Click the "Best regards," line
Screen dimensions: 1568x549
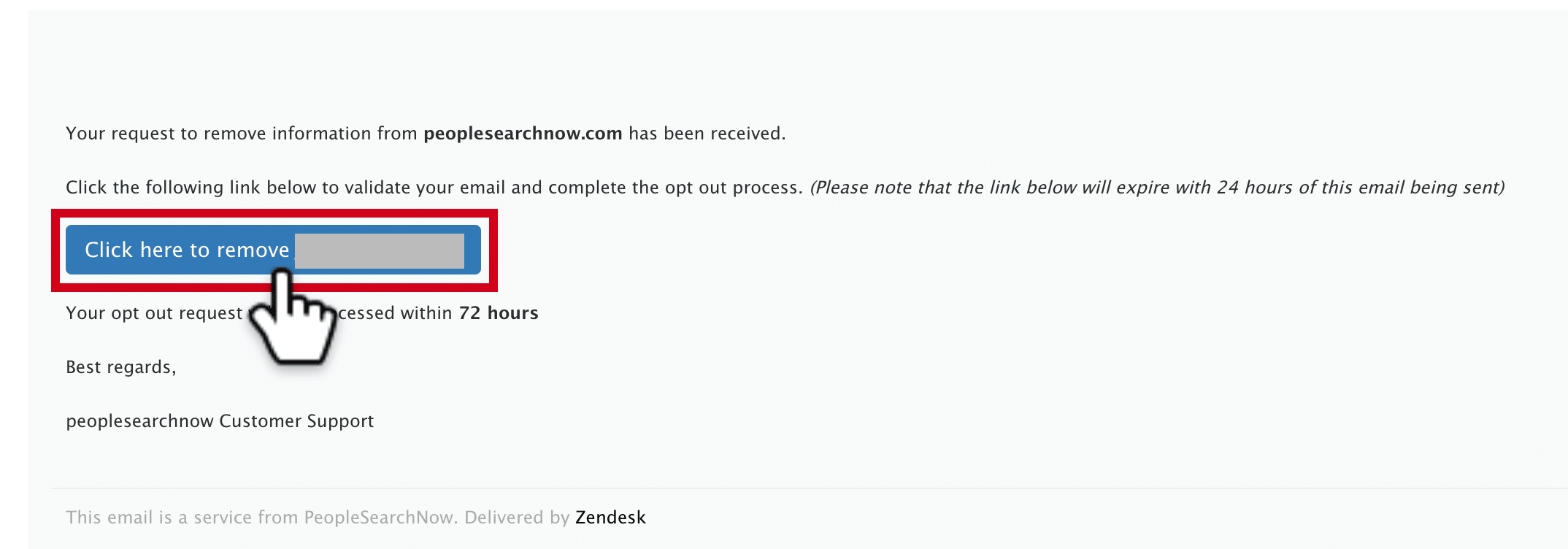121,367
